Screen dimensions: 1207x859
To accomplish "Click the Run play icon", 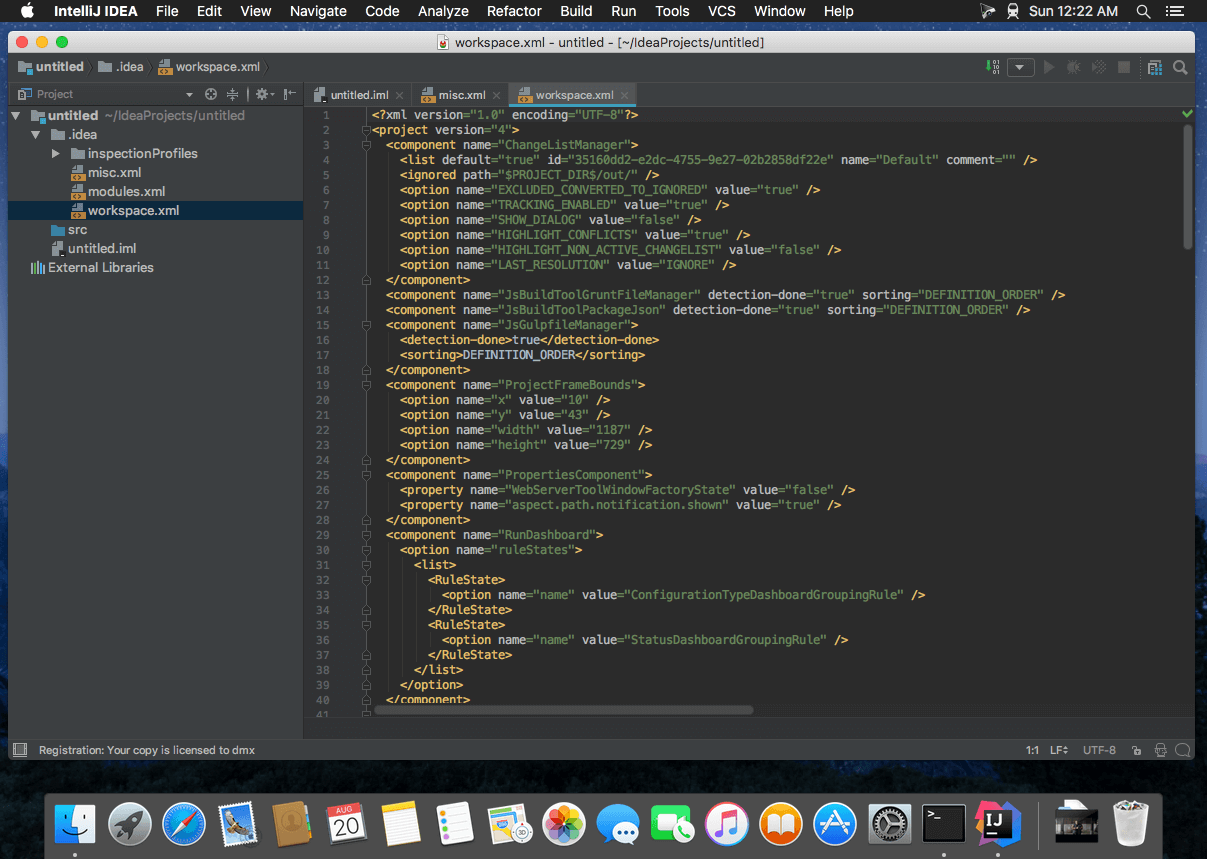I will coord(1049,67).
